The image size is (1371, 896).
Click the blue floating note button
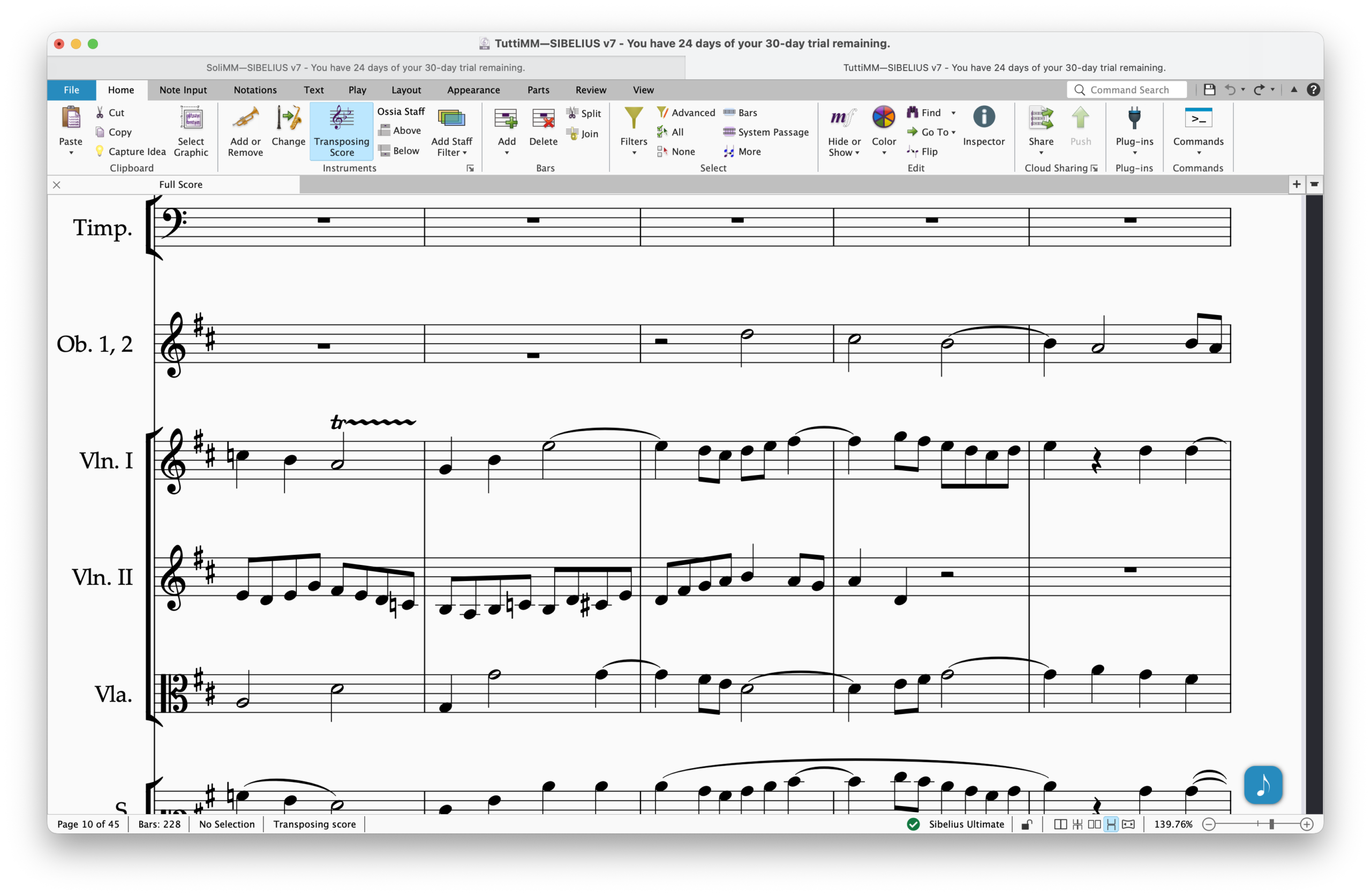1262,784
